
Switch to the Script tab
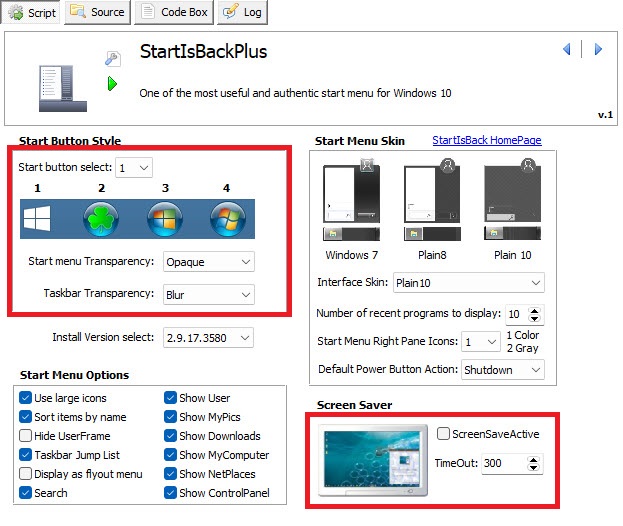click(x=31, y=13)
